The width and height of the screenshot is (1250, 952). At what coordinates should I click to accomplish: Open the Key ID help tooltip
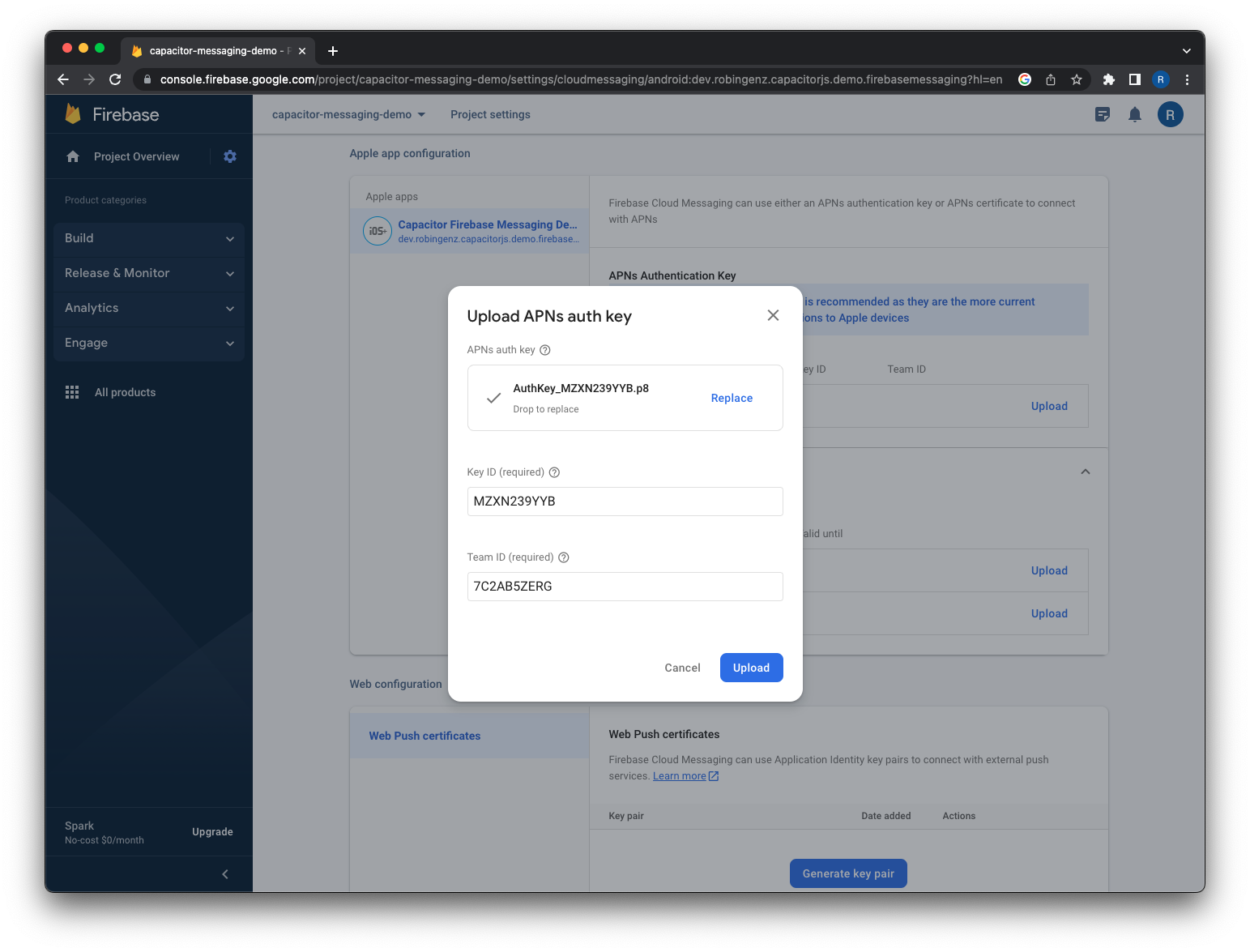click(554, 472)
